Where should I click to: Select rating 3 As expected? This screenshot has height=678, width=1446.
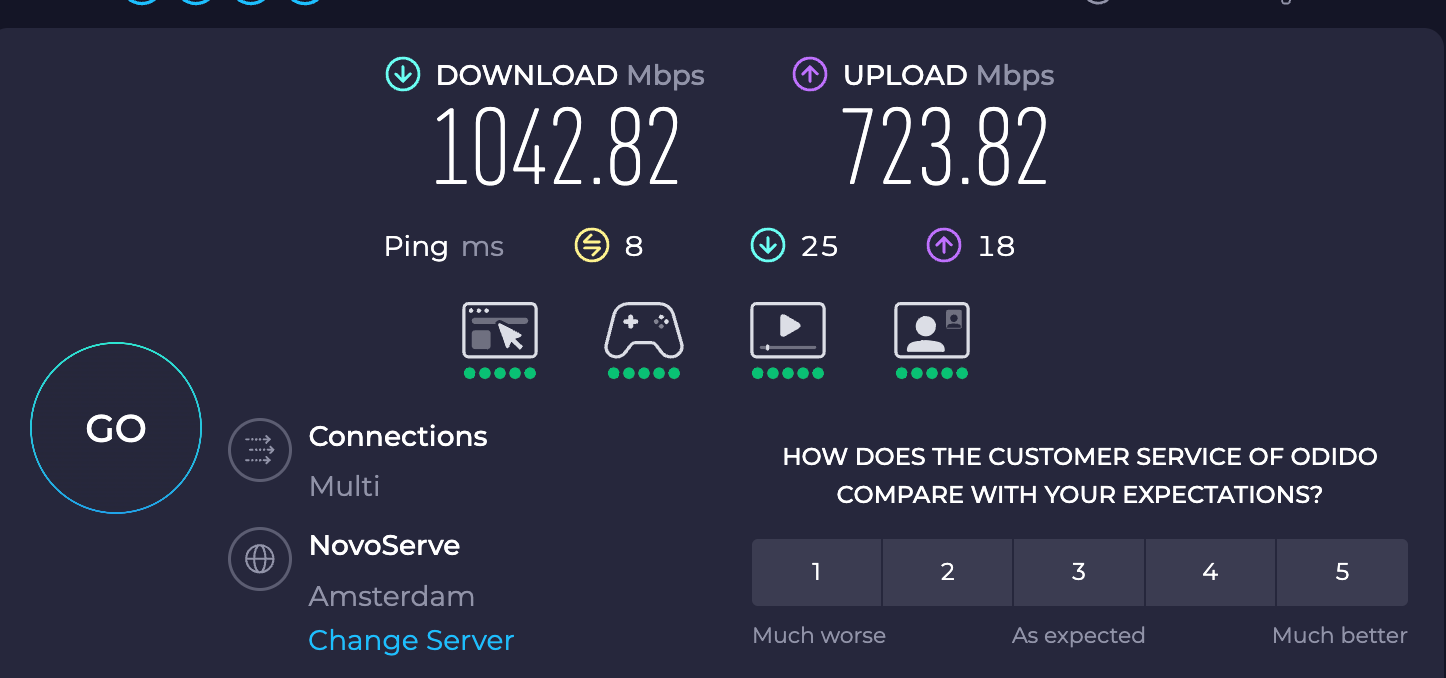click(x=1079, y=572)
